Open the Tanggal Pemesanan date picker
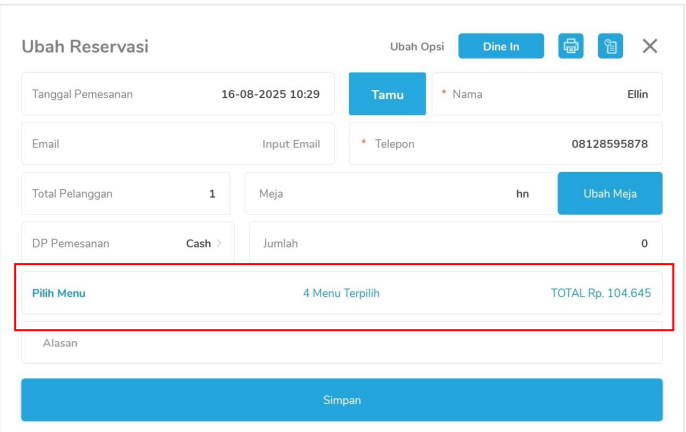 176,94
